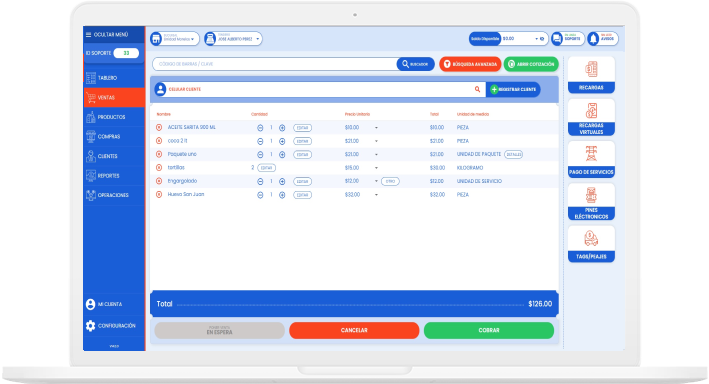
Task: Remove Paquete uno from the sale
Action: coord(159,154)
